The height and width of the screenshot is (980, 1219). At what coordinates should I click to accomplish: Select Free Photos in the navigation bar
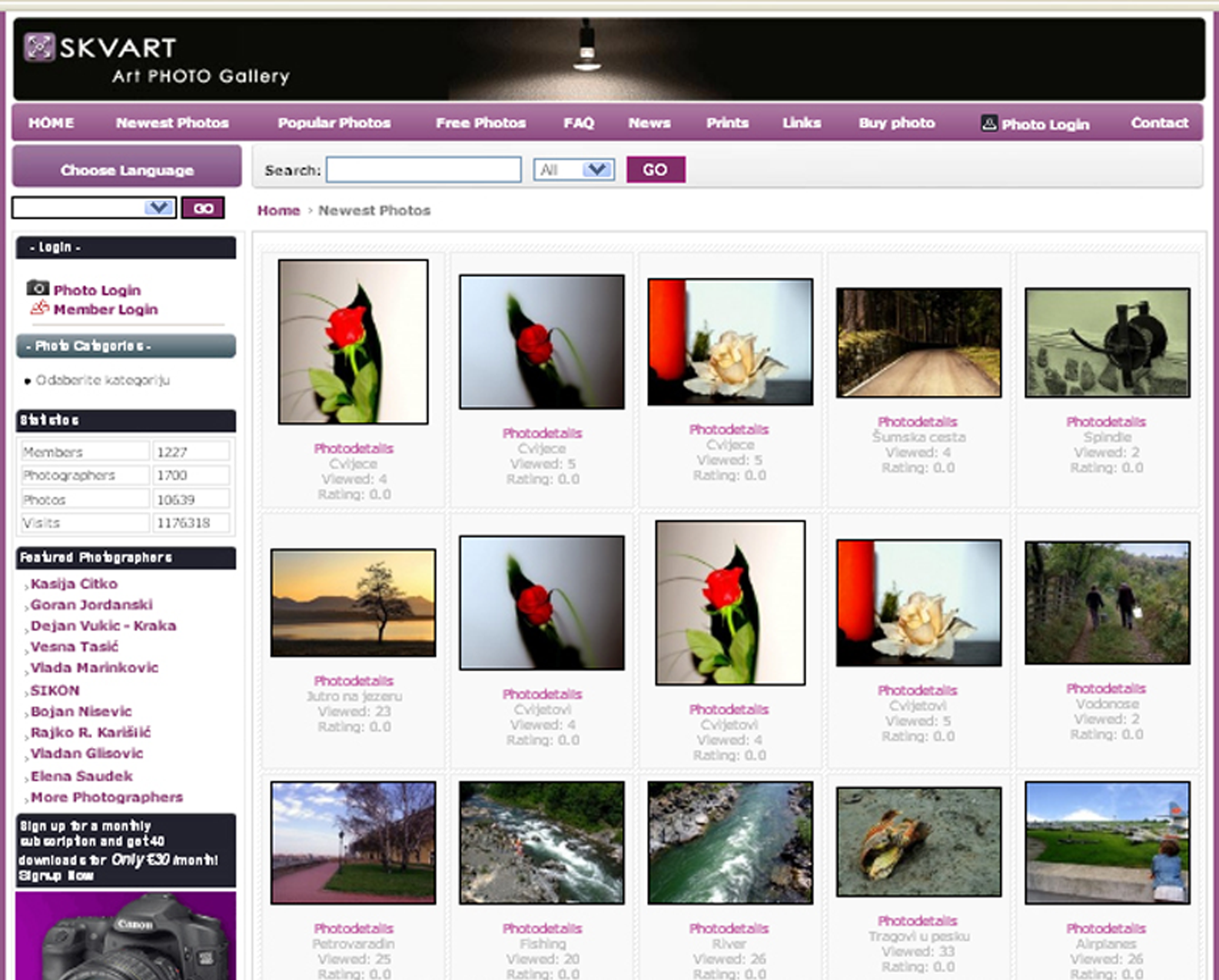pos(480,123)
